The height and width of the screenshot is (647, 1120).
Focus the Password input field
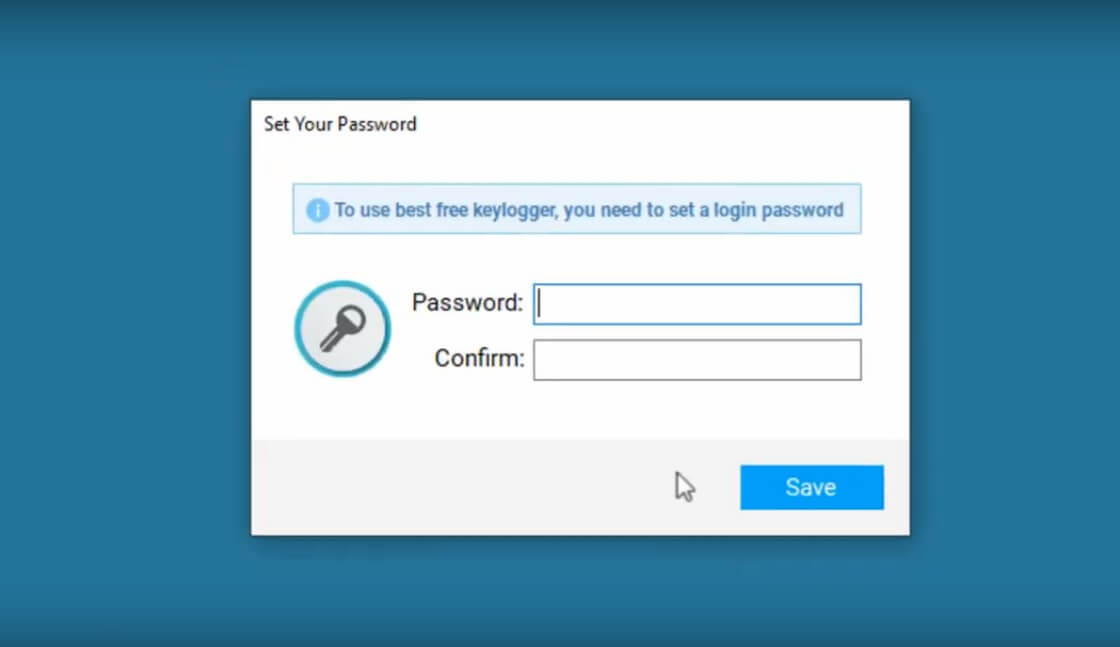tap(697, 304)
